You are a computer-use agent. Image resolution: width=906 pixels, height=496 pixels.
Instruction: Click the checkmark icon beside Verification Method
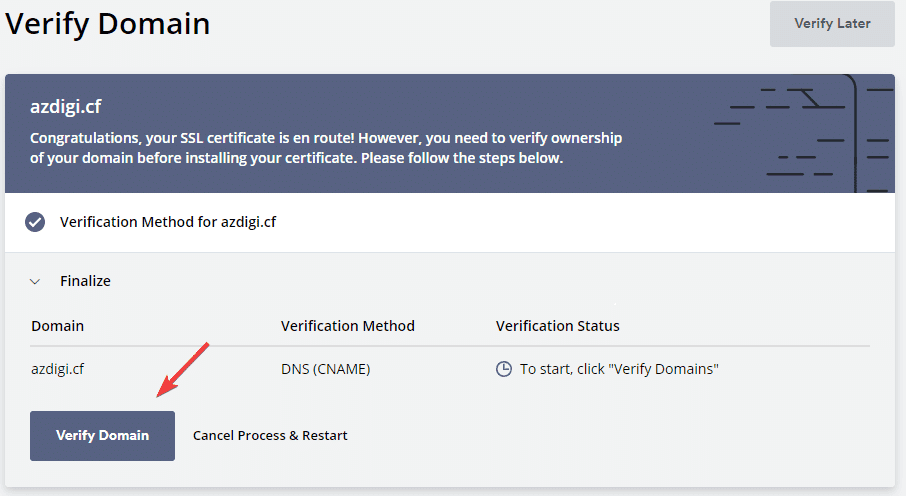click(x=35, y=222)
